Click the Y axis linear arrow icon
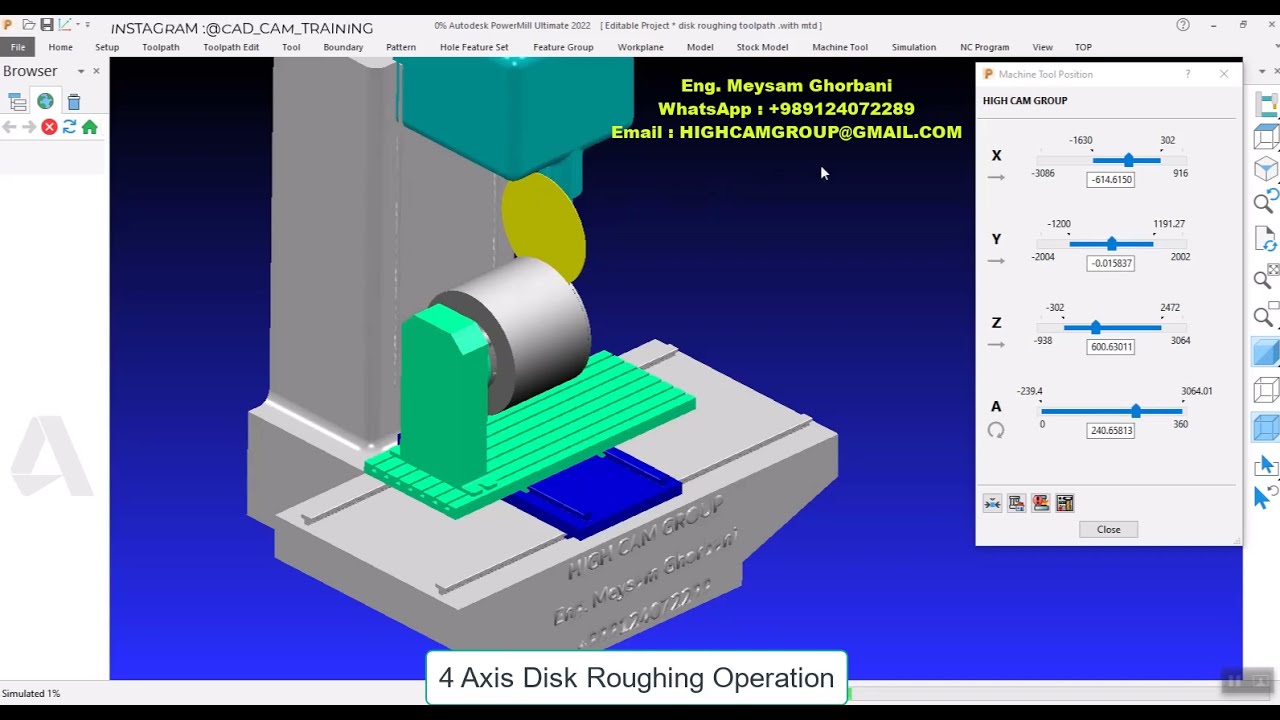The width and height of the screenshot is (1280, 720). coord(996,261)
